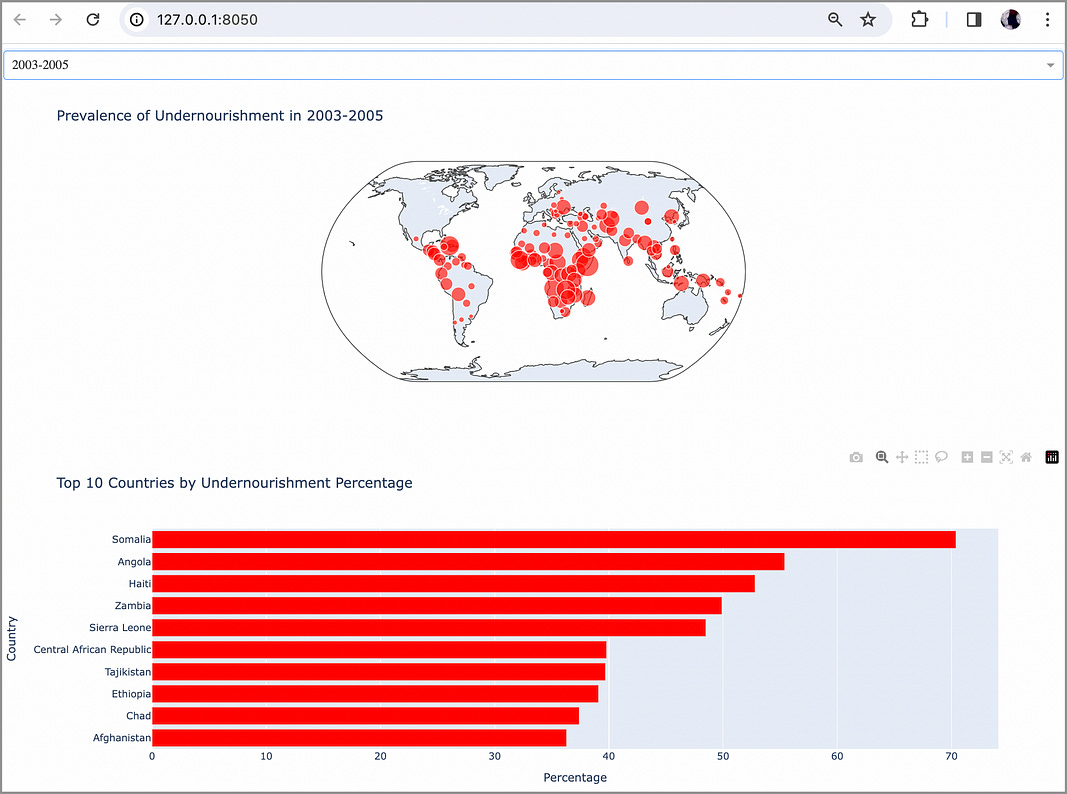
Task: Click the Sierra Leone bar
Action: [429, 628]
